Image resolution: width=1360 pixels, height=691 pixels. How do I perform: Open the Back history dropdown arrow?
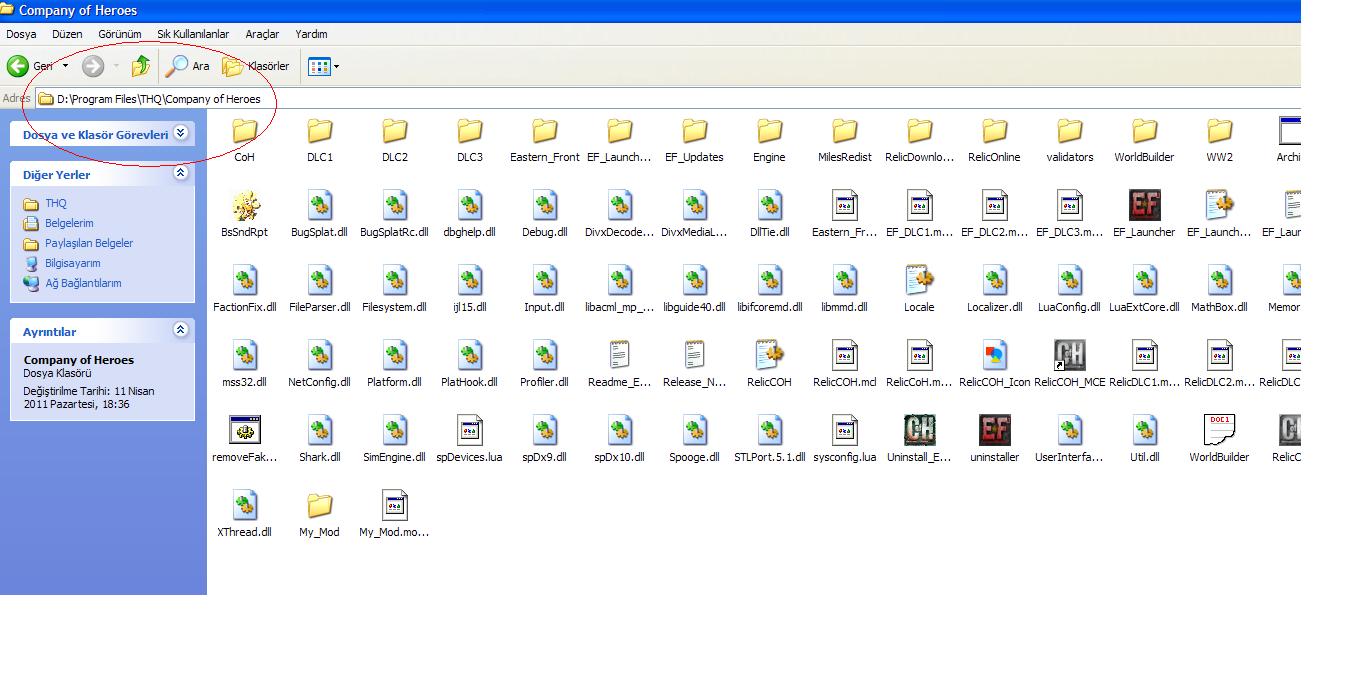(x=66, y=66)
